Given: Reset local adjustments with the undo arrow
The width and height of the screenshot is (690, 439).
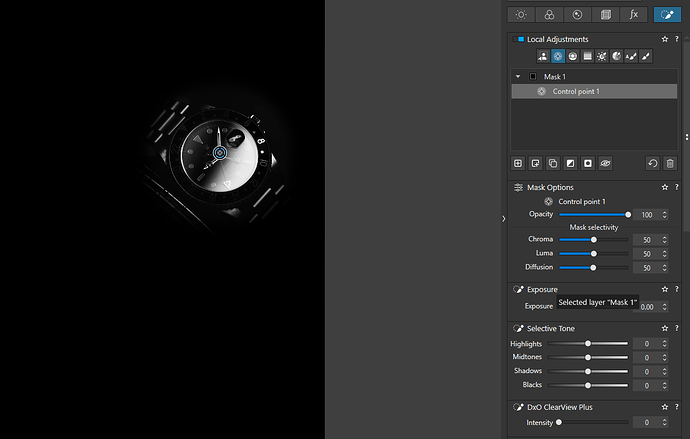Looking at the screenshot, I should click(x=653, y=163).
